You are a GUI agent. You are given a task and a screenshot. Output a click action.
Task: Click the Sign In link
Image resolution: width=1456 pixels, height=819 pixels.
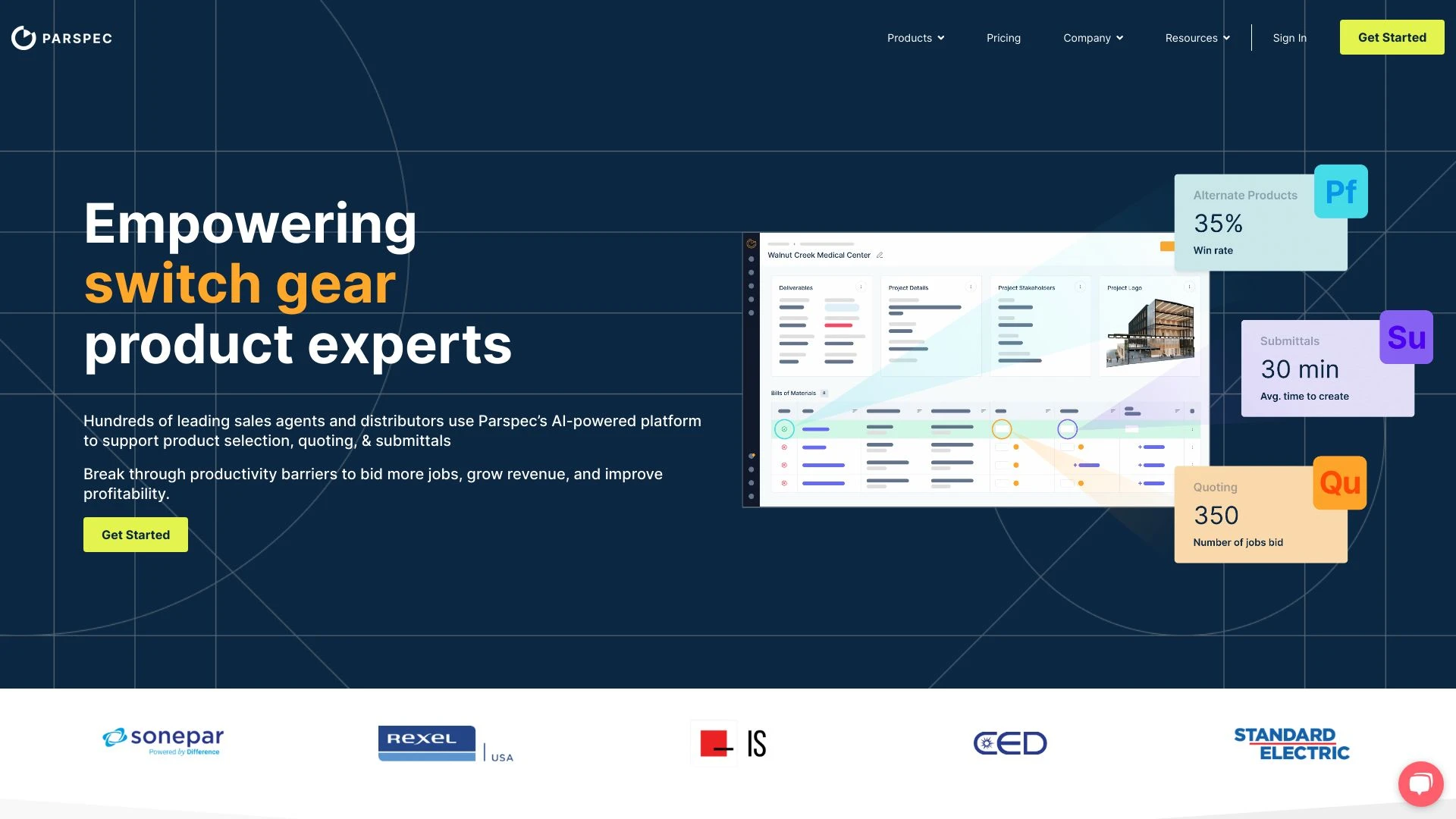pos(1289,36)
